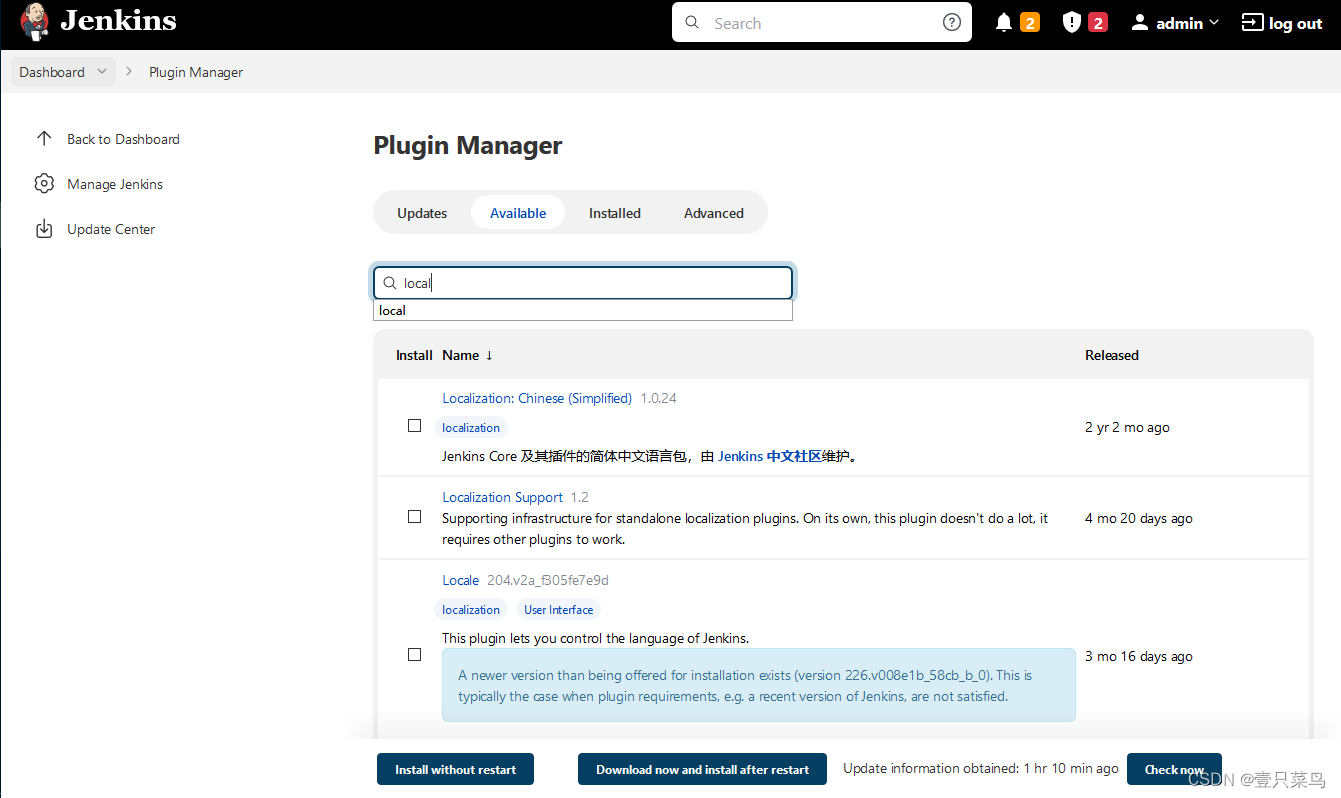
Task: Click the newer version notice box
Action: (x=759, y=685)
